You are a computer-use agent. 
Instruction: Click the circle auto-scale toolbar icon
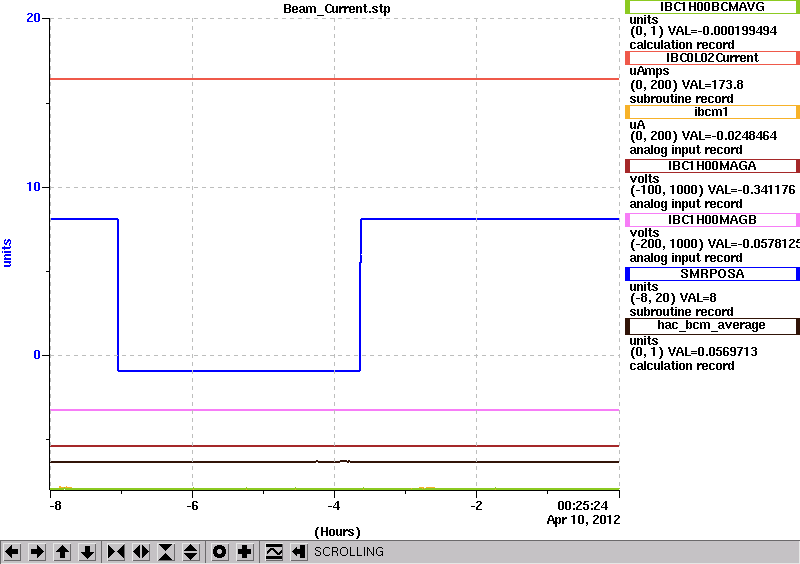[x=220, y=552]
